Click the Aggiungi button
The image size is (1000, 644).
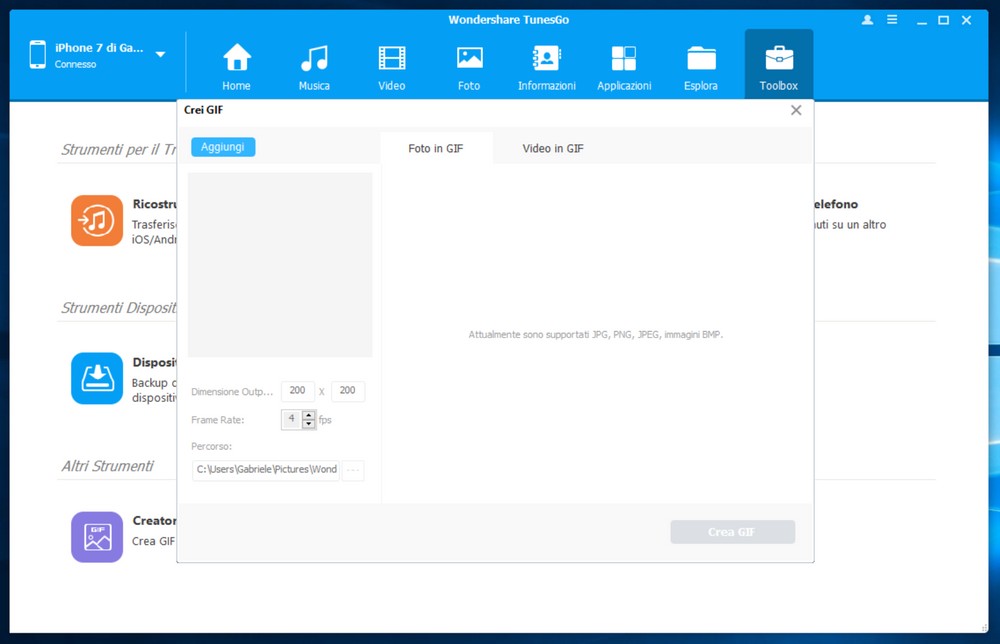tap(223, 147)
